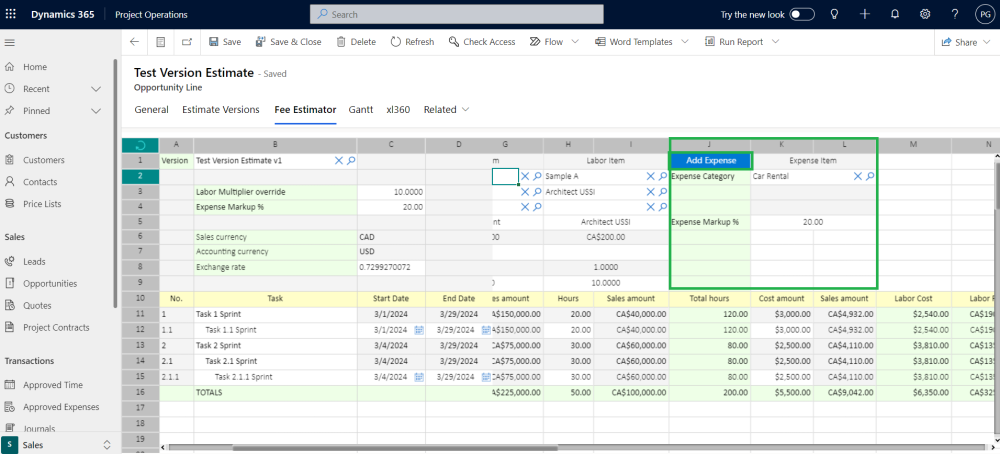Click the help question mark icon

pos(955,14)
